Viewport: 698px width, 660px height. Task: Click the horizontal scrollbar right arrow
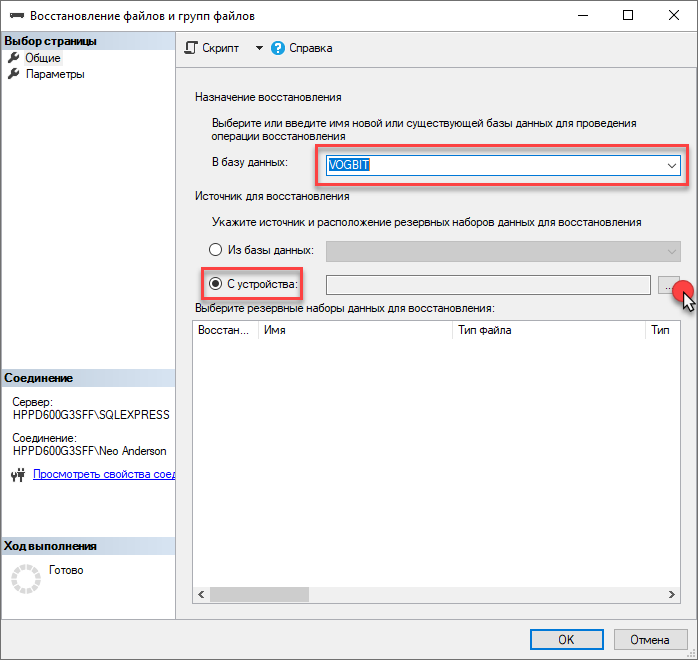coord(672,595)
